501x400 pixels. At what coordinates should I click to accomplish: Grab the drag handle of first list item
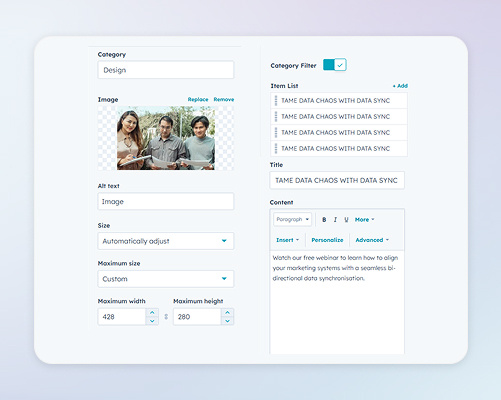[276, 101]
